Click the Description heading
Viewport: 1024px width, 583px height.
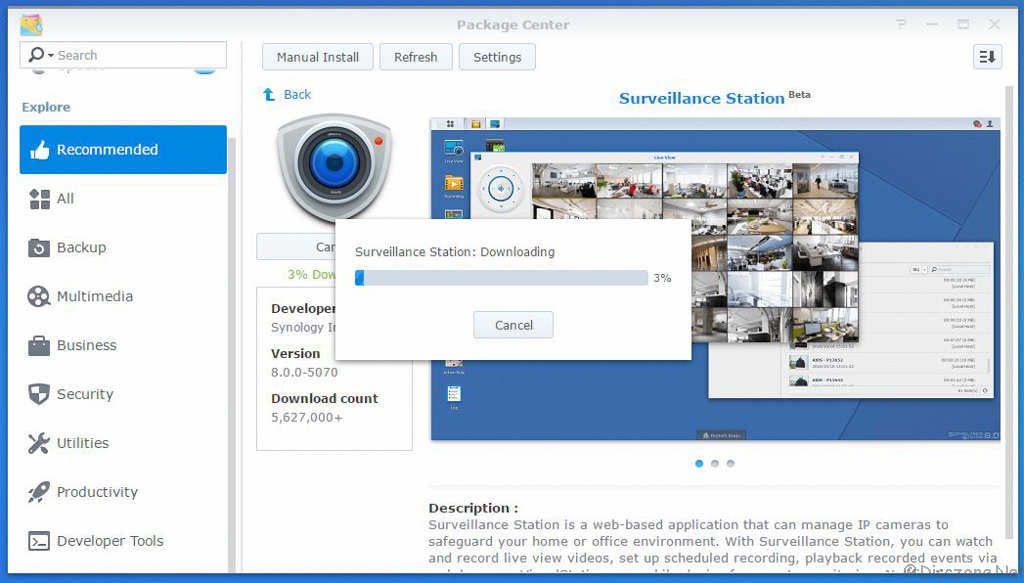[473, 508]
